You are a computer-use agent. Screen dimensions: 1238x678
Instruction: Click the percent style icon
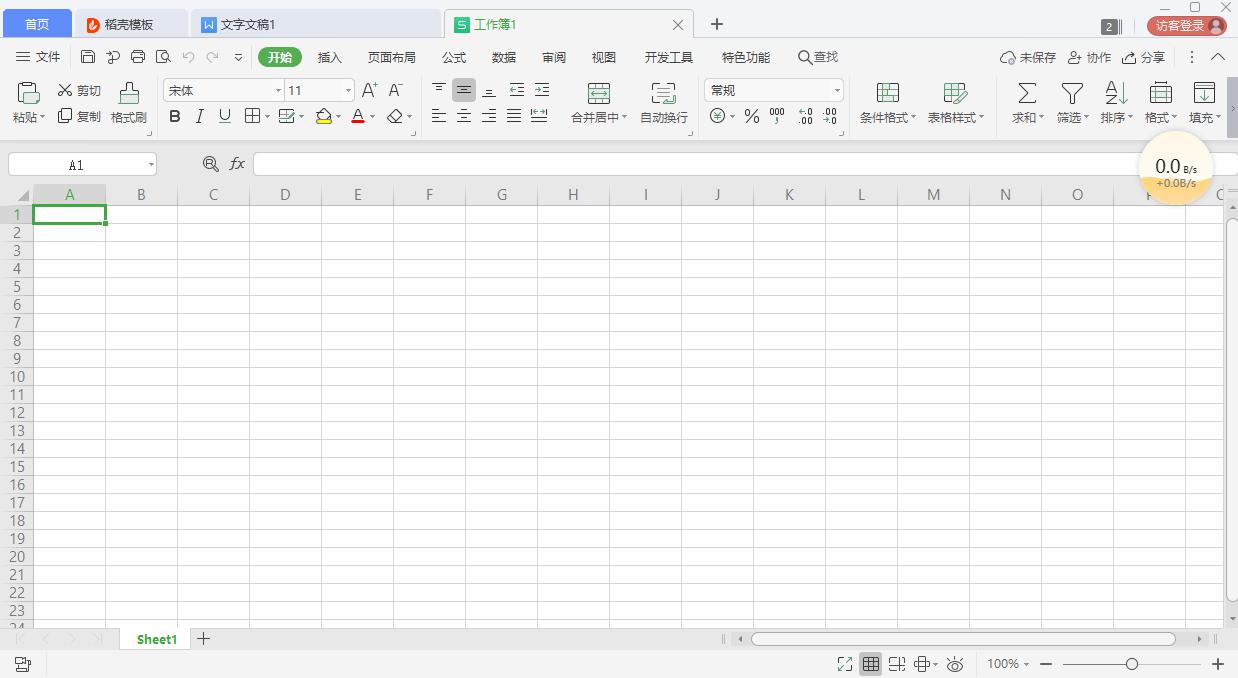click(x=752, y=117)
